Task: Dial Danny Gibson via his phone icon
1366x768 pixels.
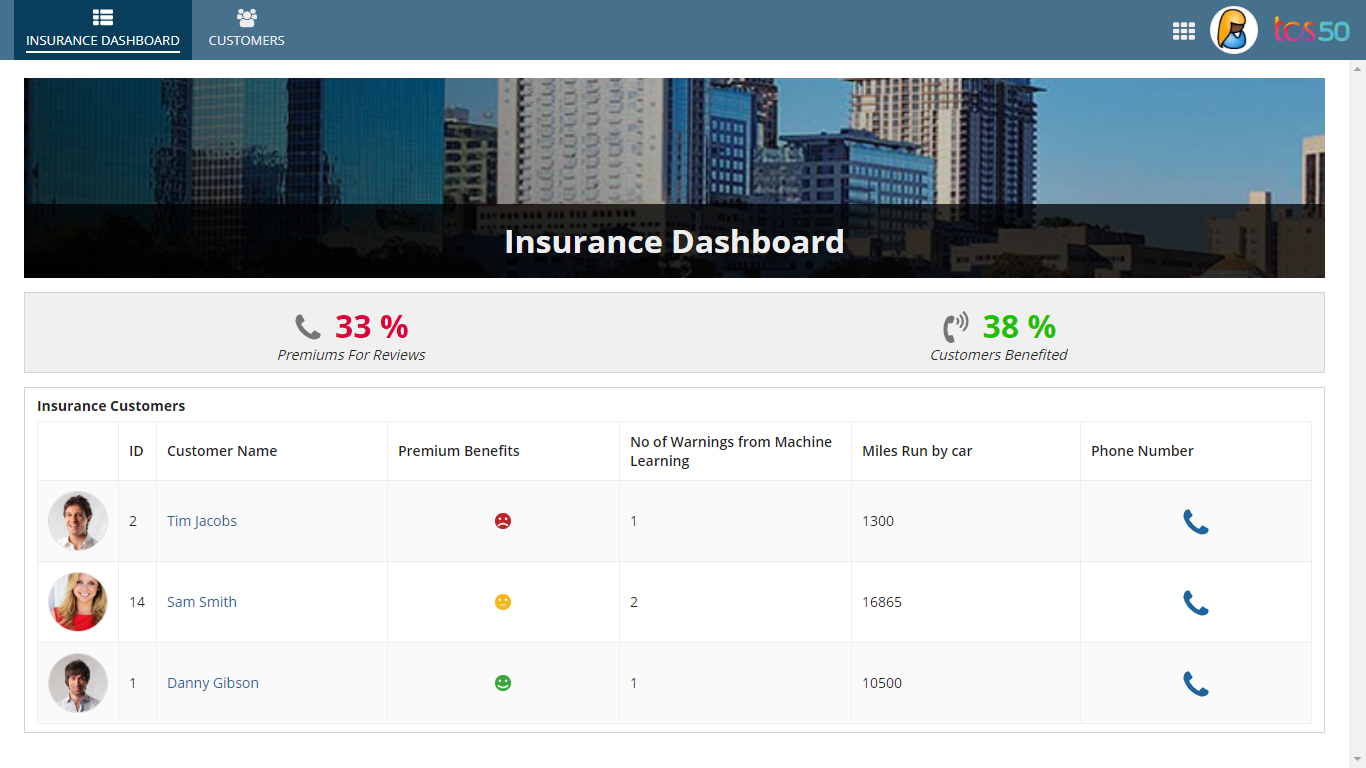Action: click(1195, 683)
